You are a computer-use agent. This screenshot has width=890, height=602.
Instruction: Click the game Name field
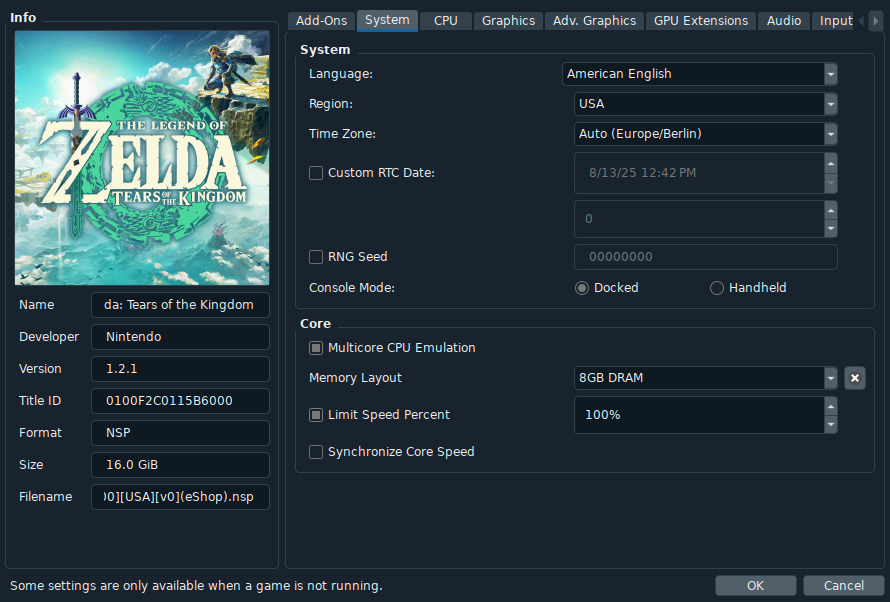180,305
